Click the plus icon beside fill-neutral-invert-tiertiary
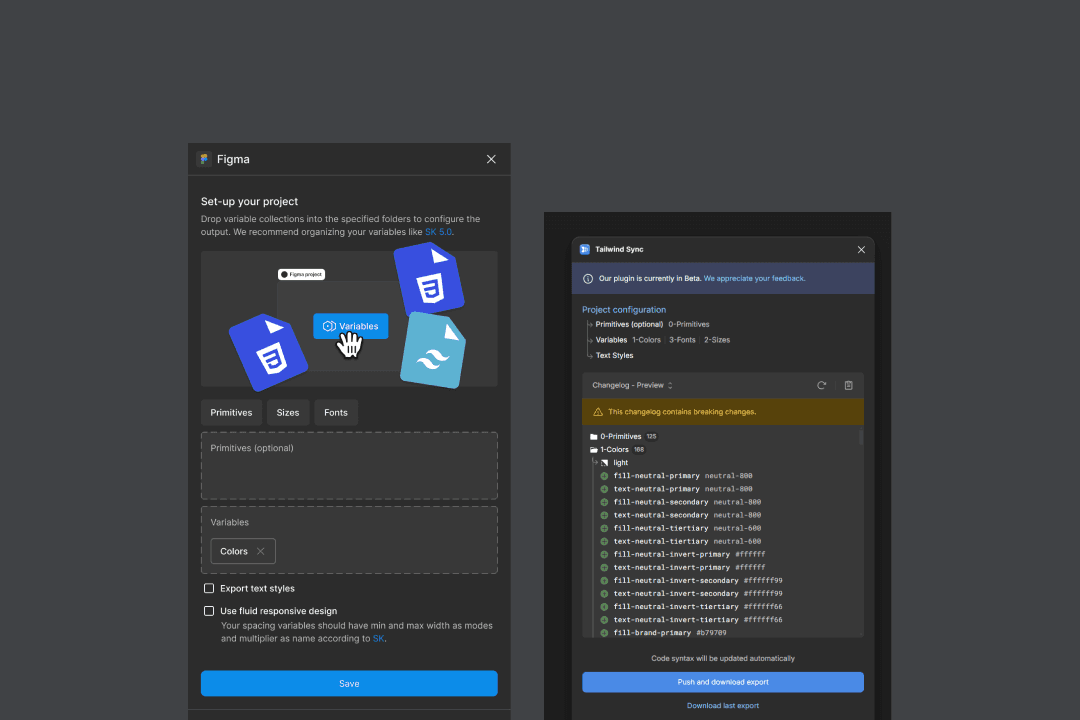 click(x=604, y=607)
